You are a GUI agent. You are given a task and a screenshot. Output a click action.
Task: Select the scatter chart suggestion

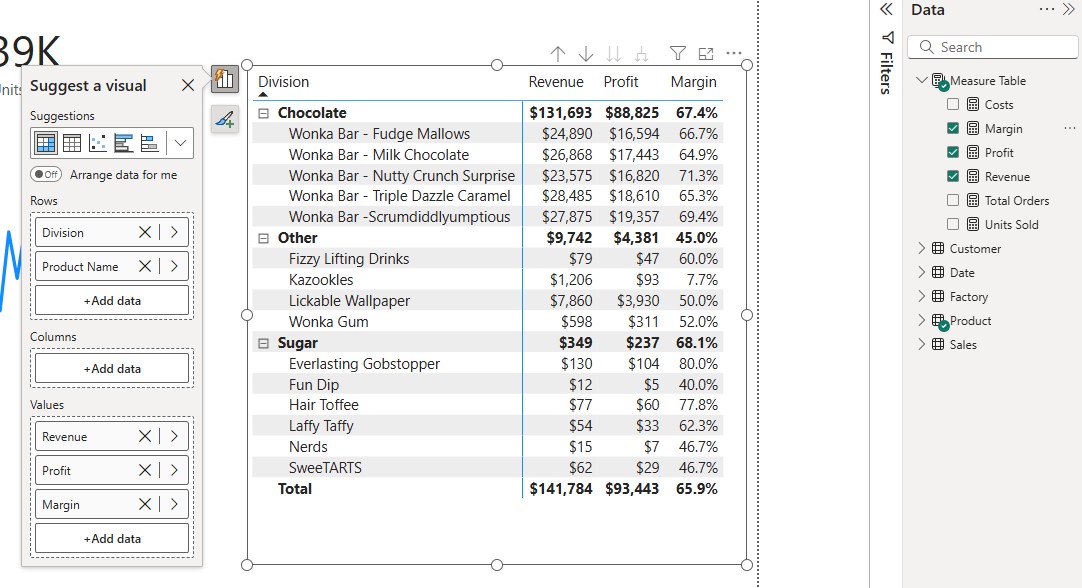click(x=98, y=143)
